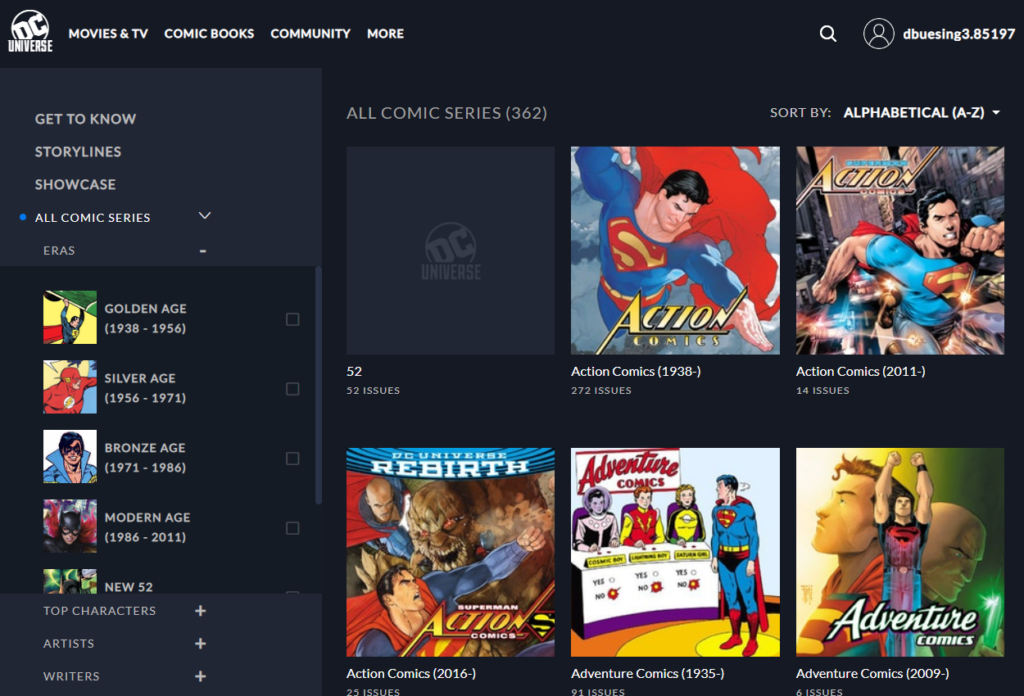Go to Showcase section
The image size is (1024, 696).
pyautogui.click(x=75, y=184)
